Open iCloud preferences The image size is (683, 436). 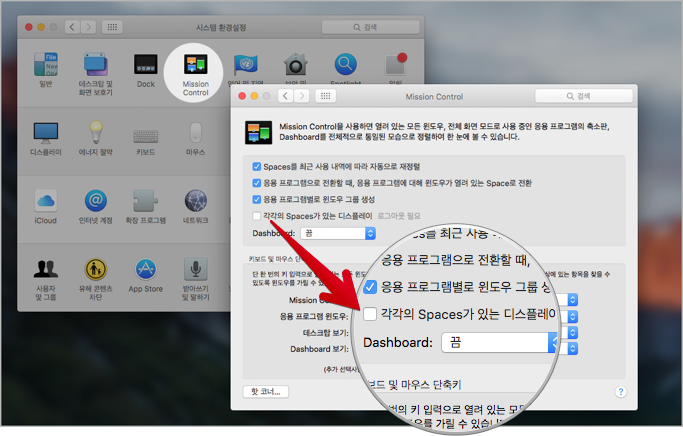(x=46, y=201)
